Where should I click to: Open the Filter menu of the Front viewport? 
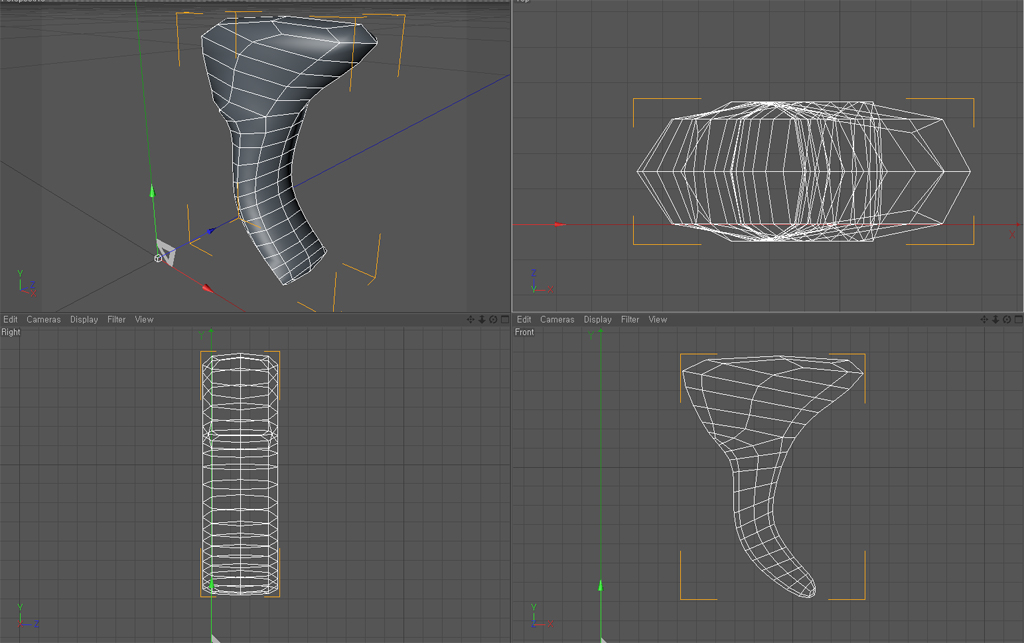point(630,319)
